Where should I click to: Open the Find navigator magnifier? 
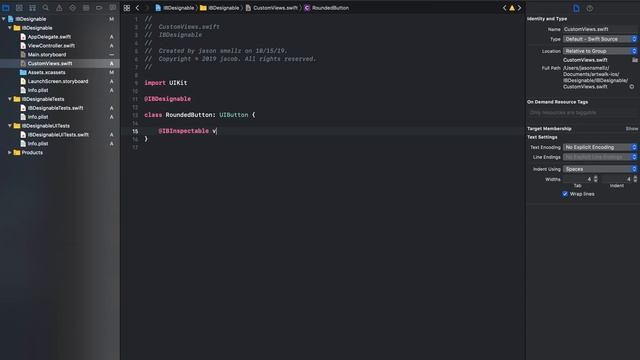coord(45,8)
